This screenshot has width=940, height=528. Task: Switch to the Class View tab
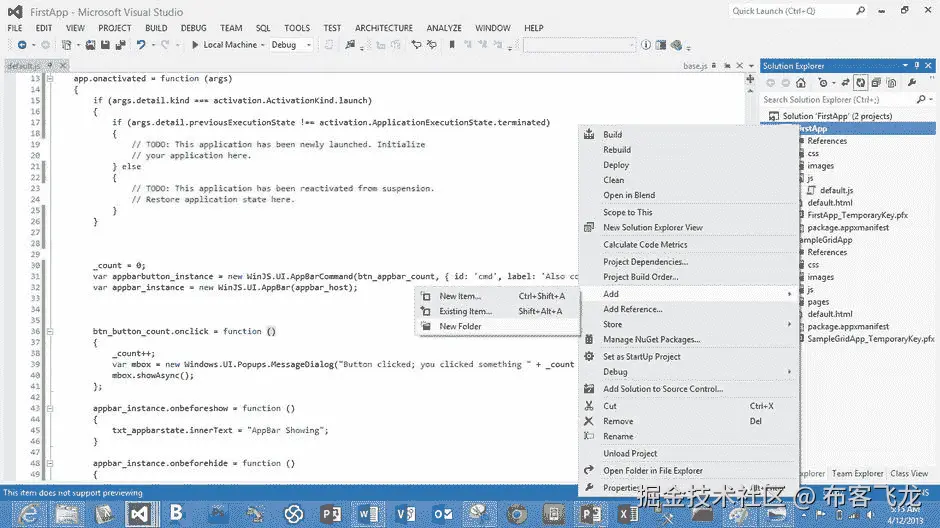pyautogui.click(x=909, y=473)
